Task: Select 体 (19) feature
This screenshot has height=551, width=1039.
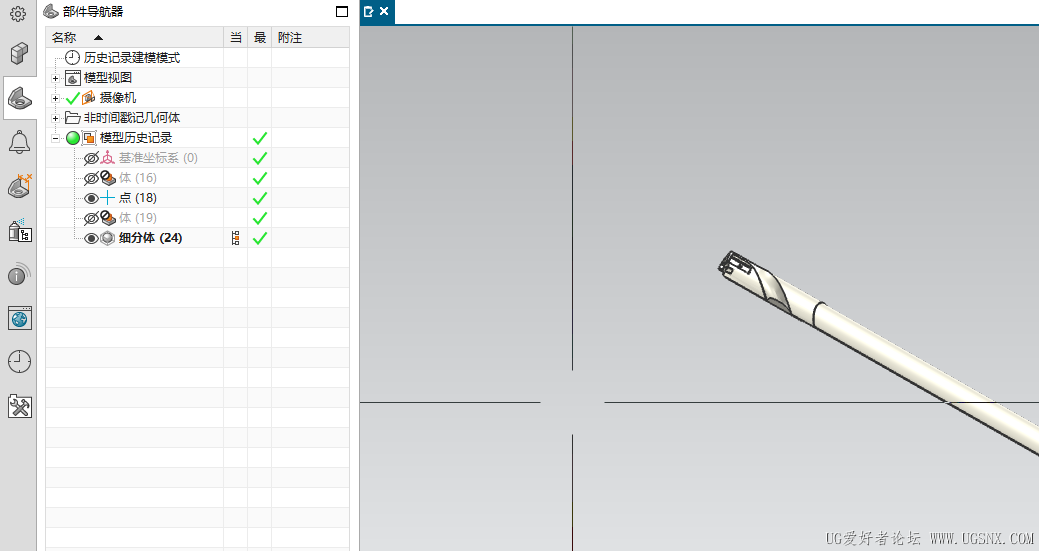Action: tap(138, 217)
